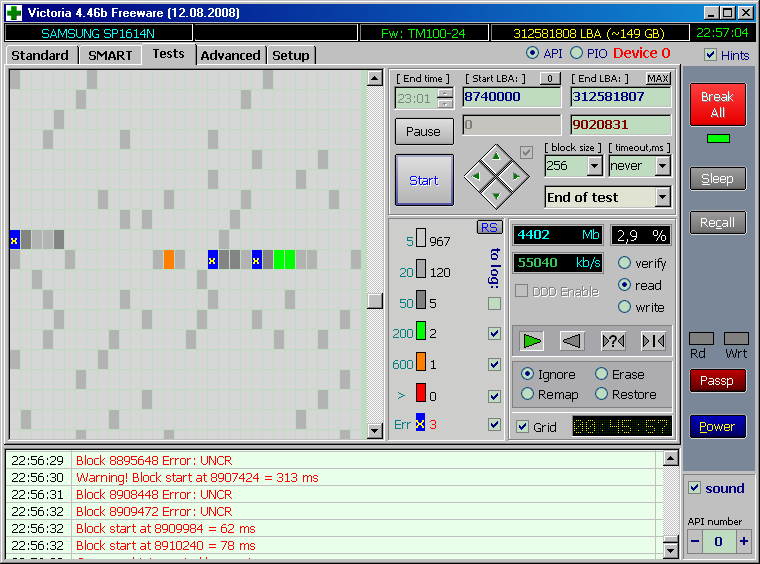Viewport: 760px width, 564px height.
Task: Click the green 200 ms block color indicator
Action: pos(421,332)
